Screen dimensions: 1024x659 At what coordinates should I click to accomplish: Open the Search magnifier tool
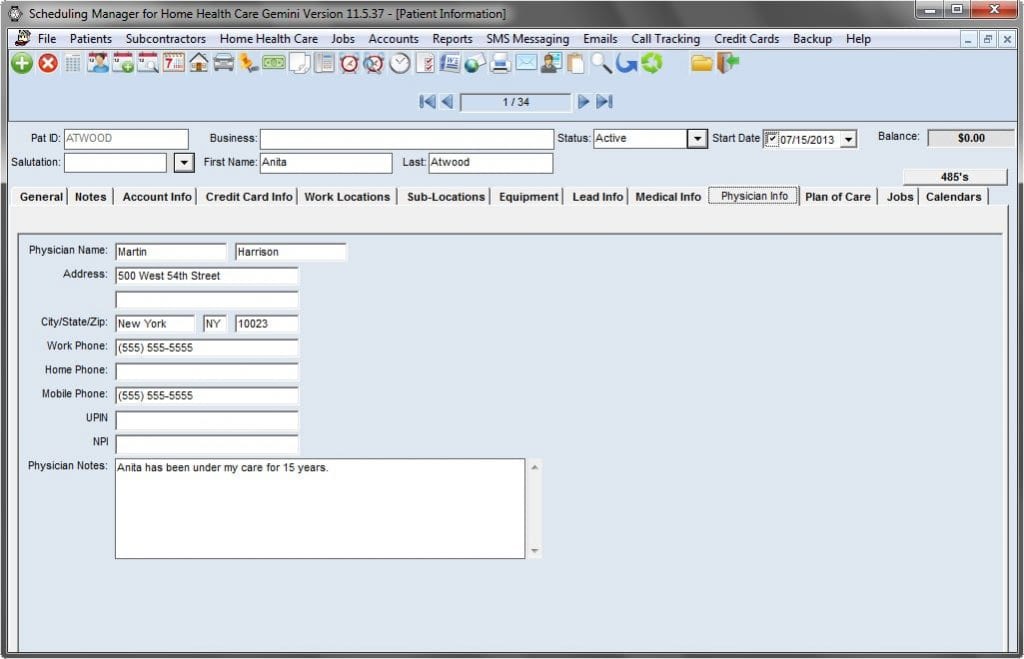point(601,64)
